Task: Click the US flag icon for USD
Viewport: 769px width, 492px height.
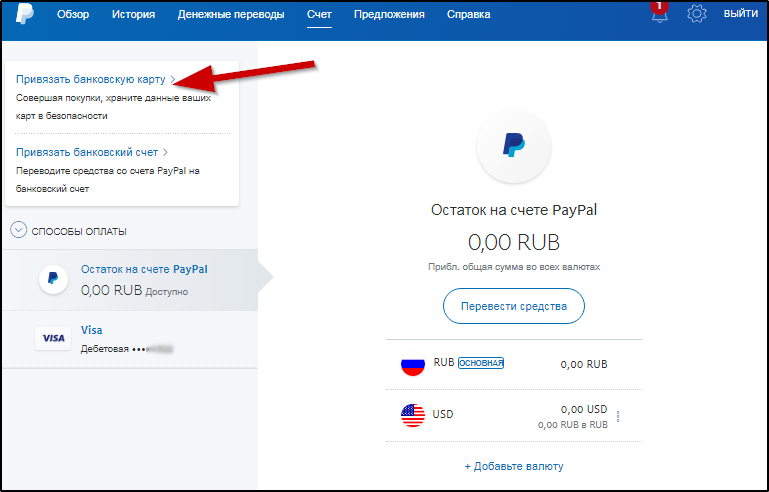Action: (412, 415)
